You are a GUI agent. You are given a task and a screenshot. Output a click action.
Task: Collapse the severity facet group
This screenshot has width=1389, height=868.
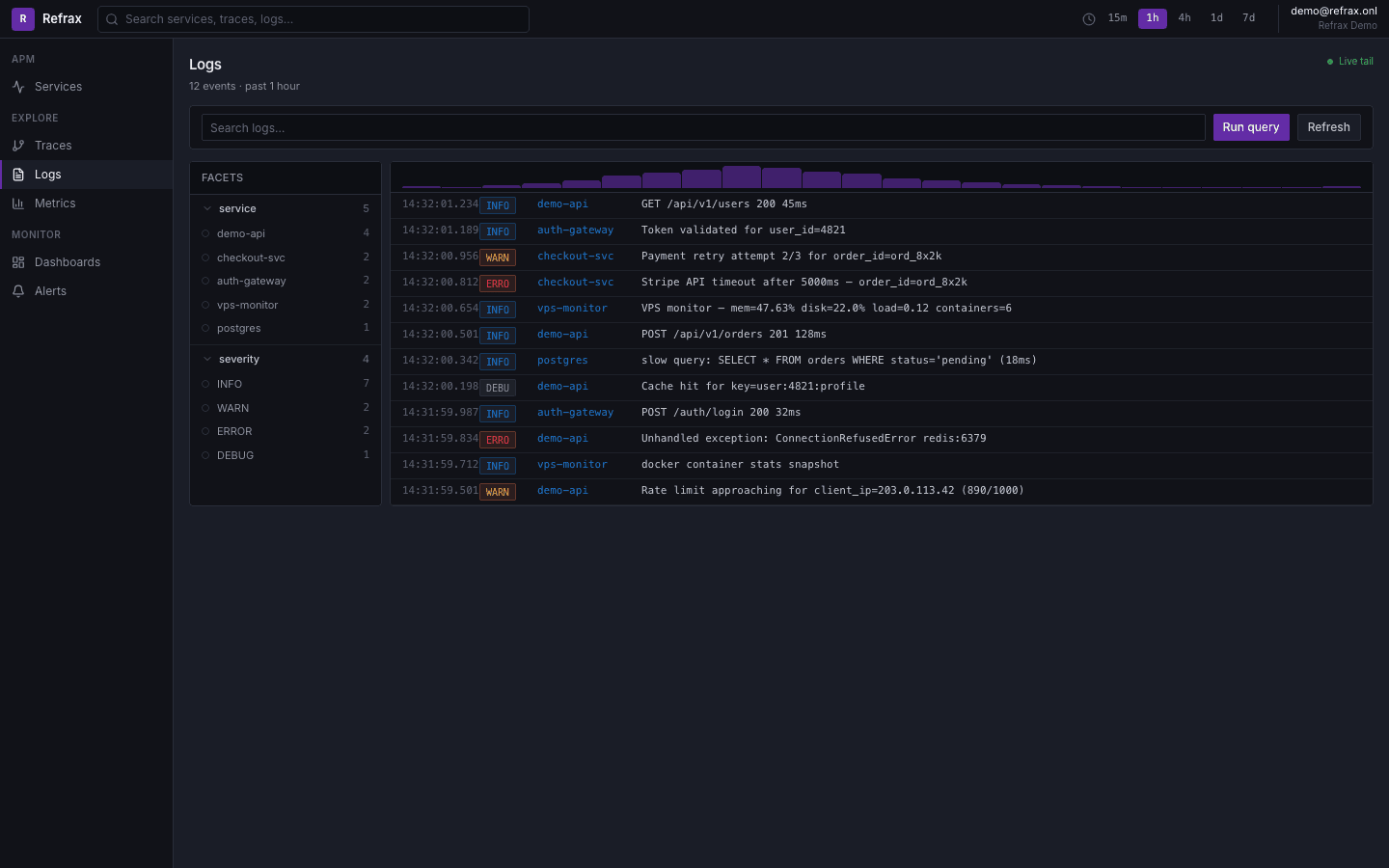[286, 359]
